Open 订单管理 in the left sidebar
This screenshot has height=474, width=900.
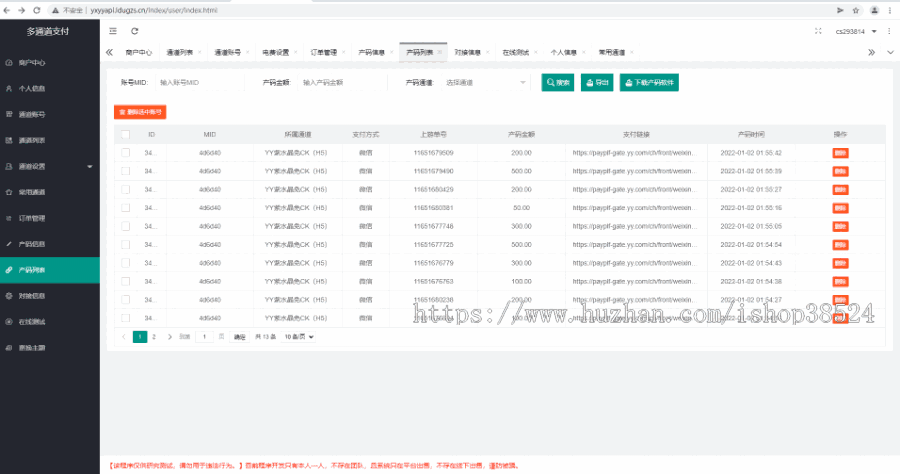32,218
